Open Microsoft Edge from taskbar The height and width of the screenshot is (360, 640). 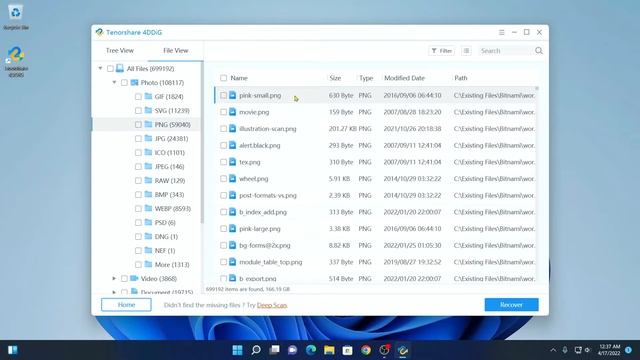pyautogui.click(x=311, y=350)
